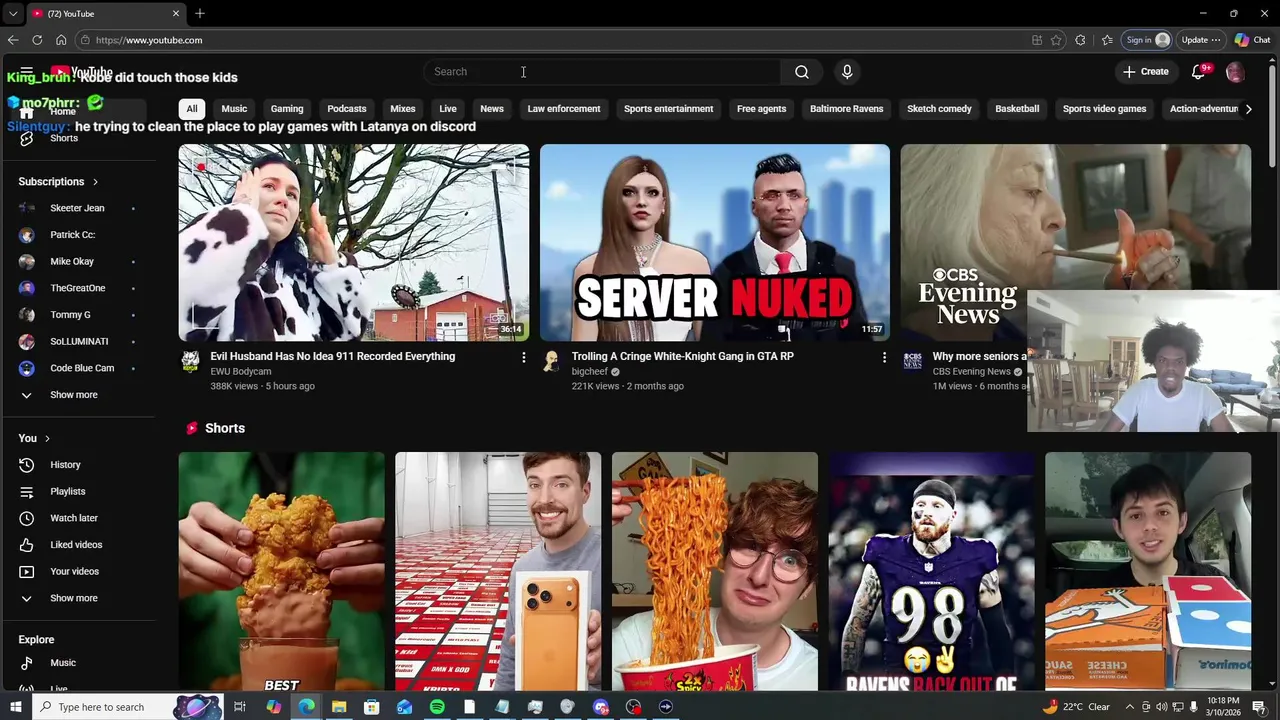Image resolution: width=1280 pixels, height=720 pixels.
Task: Start voice search with microphone icon
Action: 847,72
